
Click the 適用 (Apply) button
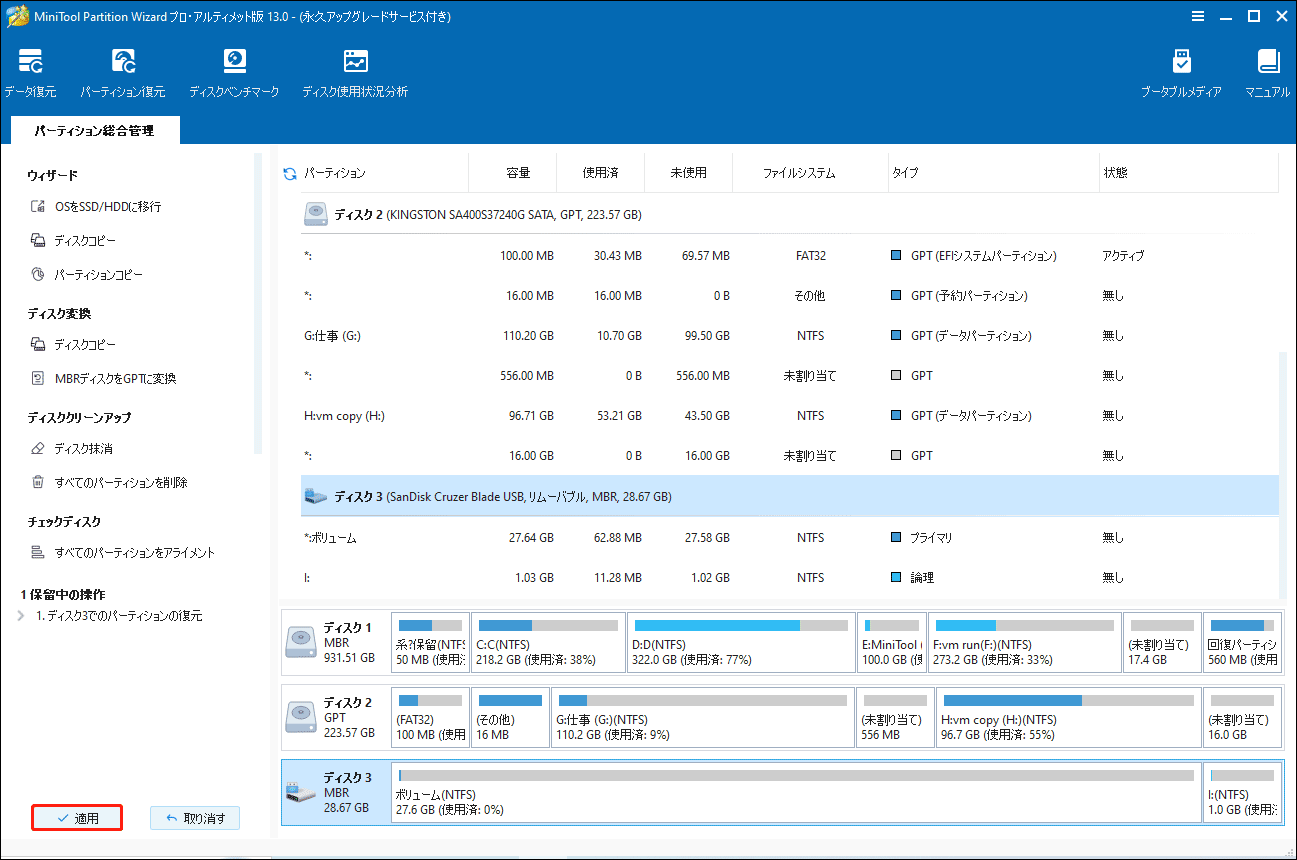[x=77, y=818]
